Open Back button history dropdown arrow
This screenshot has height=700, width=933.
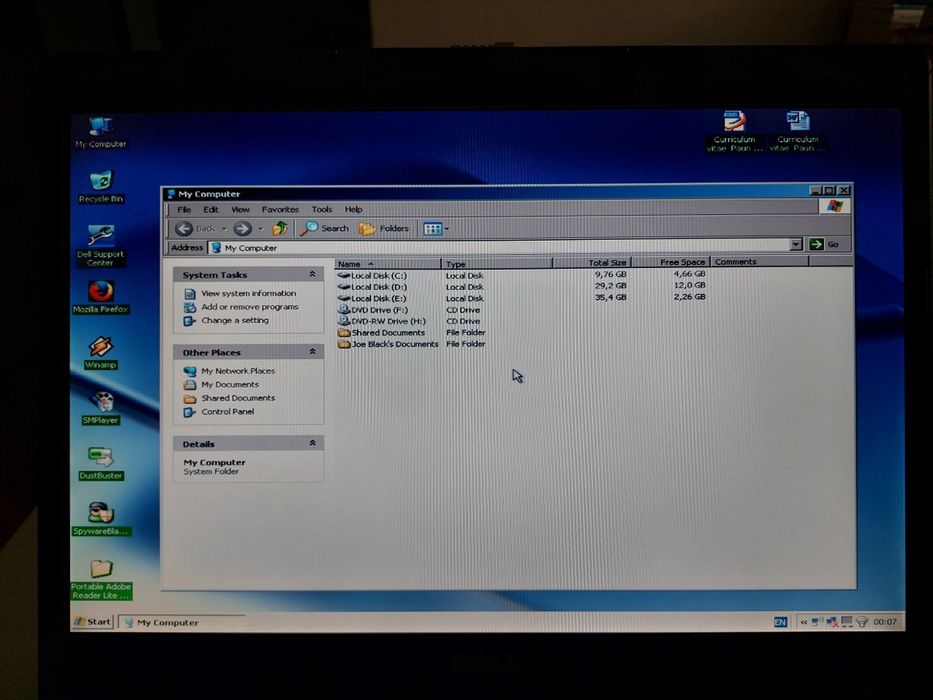224,229
